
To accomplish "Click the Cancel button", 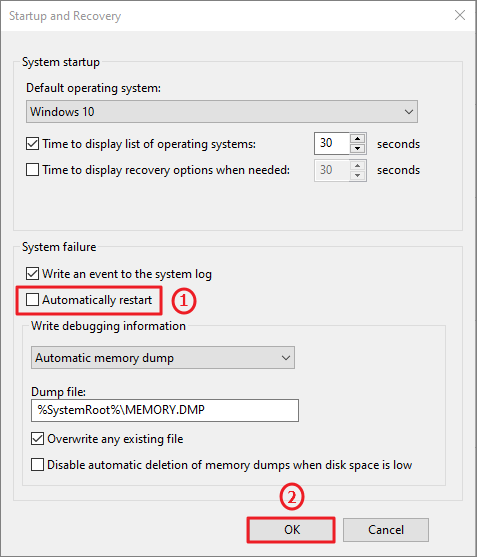I will (x=386, y=530).
